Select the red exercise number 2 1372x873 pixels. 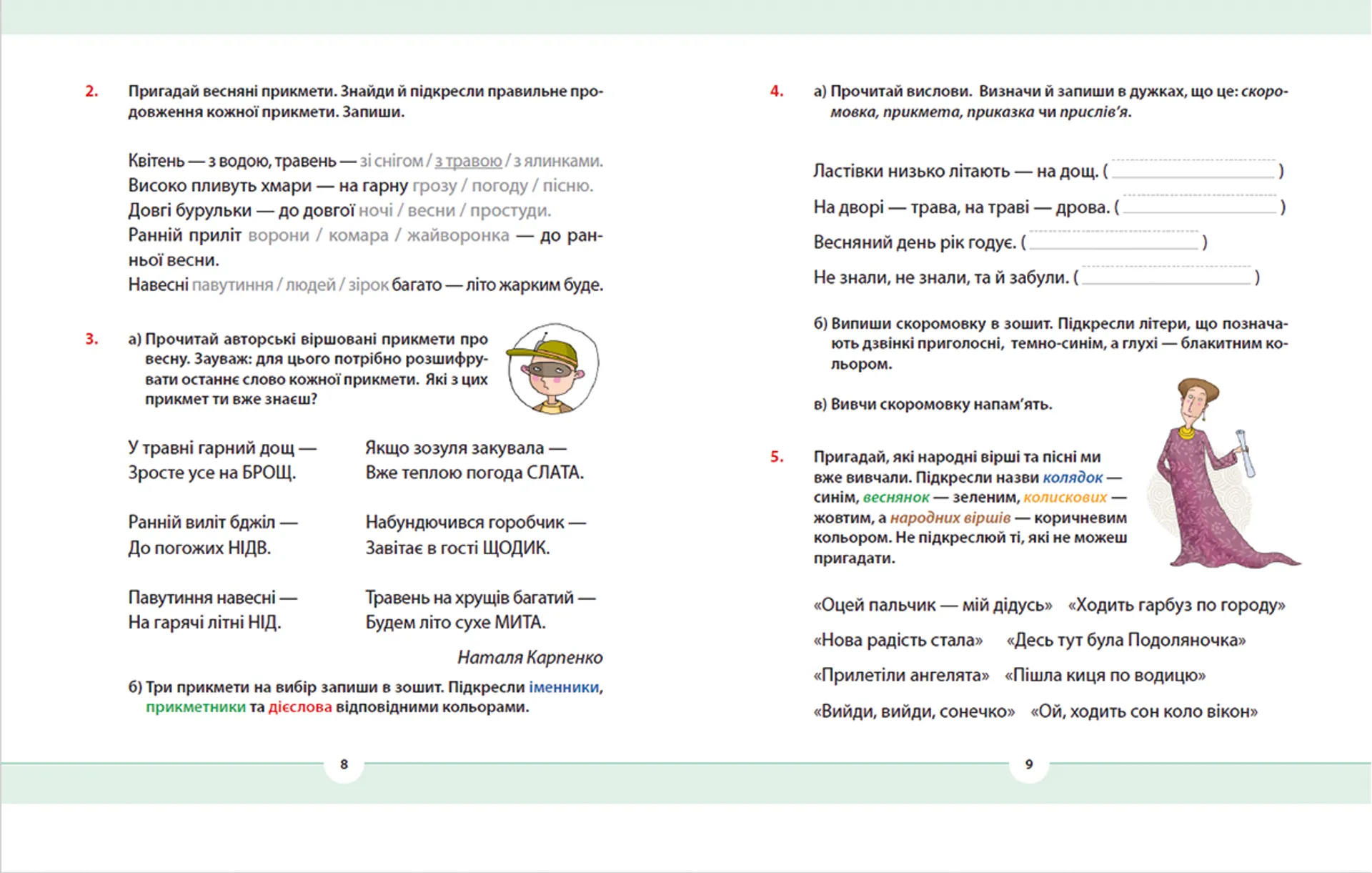(91, 91)
